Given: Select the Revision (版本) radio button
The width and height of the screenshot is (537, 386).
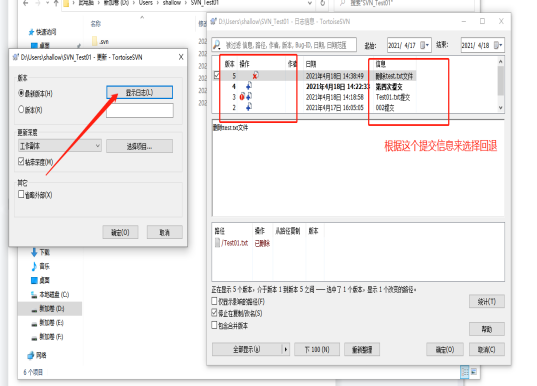Looking at the screenshot, I should coord(21,110).
